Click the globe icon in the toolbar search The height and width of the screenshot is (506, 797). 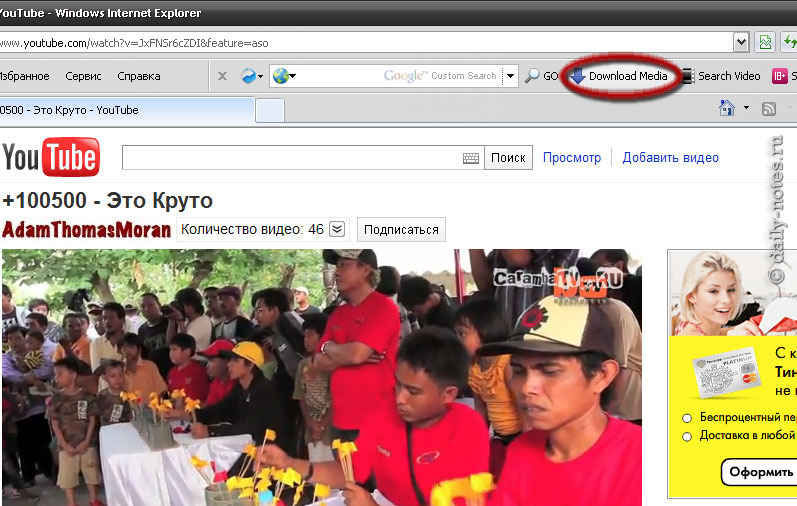point(281,76)
